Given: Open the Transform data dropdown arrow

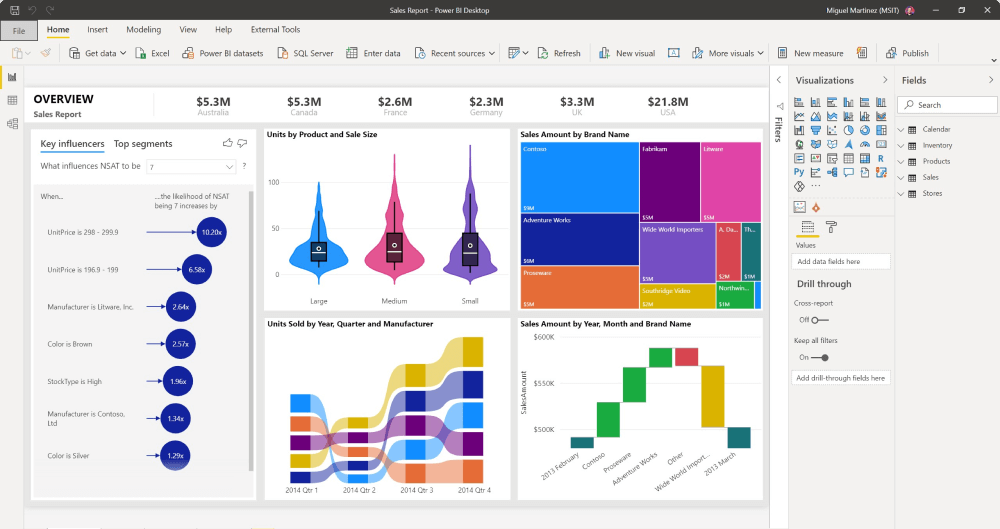Looking at the screenshot, I should pos(526,54).
